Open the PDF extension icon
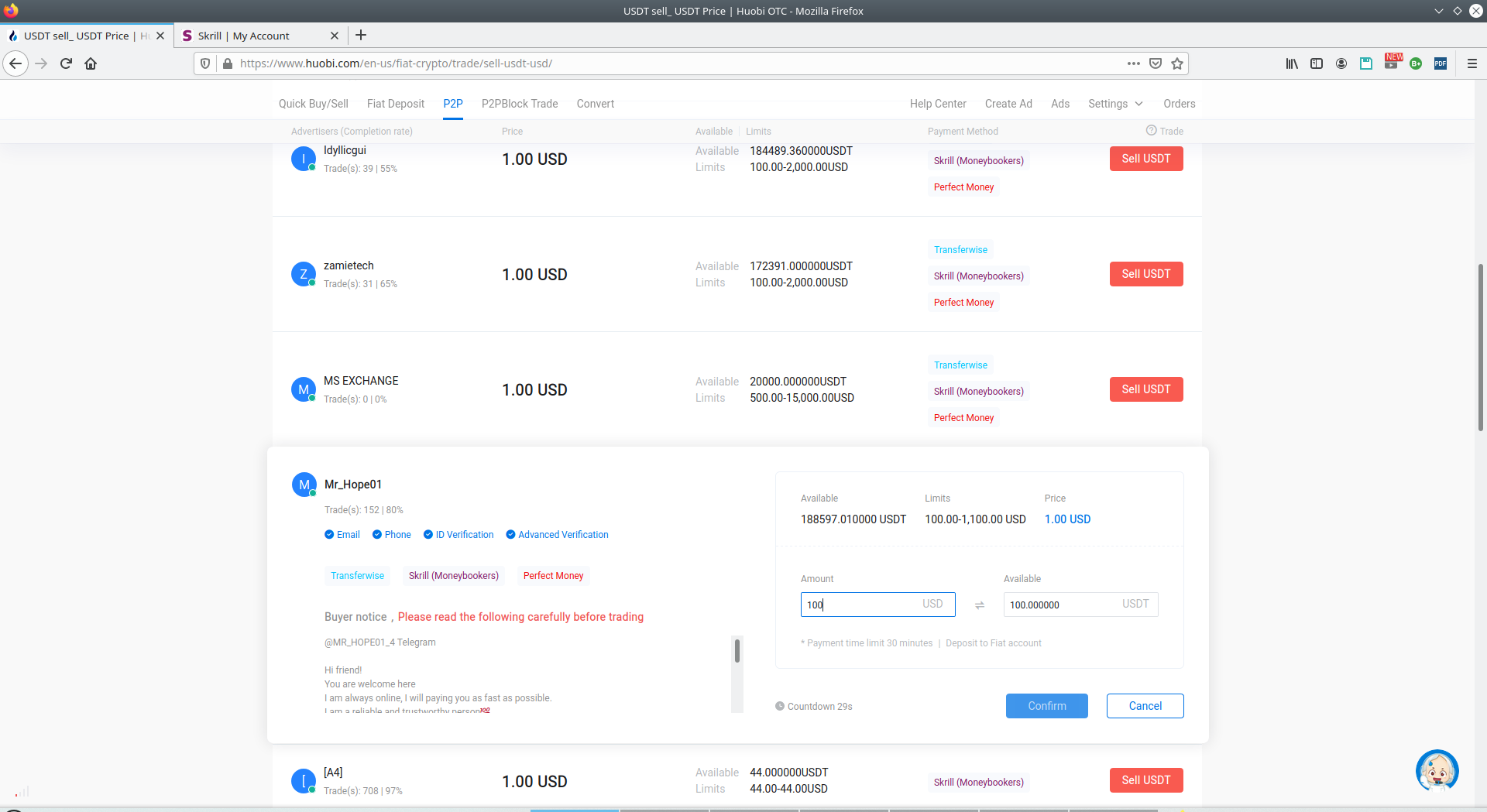This screenshot has width=1487, height=812. tap(1441, 63)
